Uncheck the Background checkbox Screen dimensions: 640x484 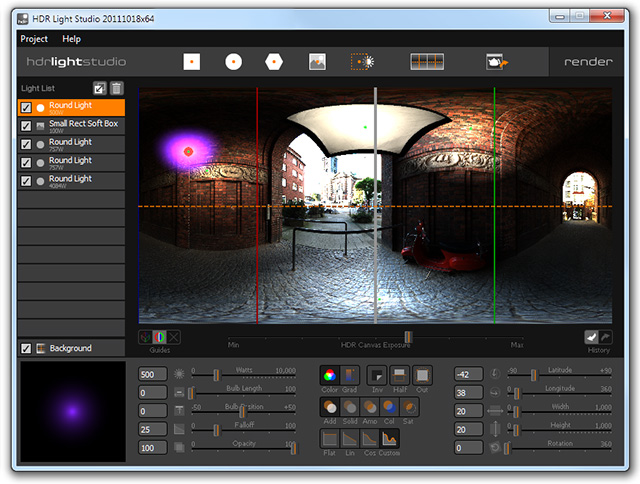coord(26,349)
